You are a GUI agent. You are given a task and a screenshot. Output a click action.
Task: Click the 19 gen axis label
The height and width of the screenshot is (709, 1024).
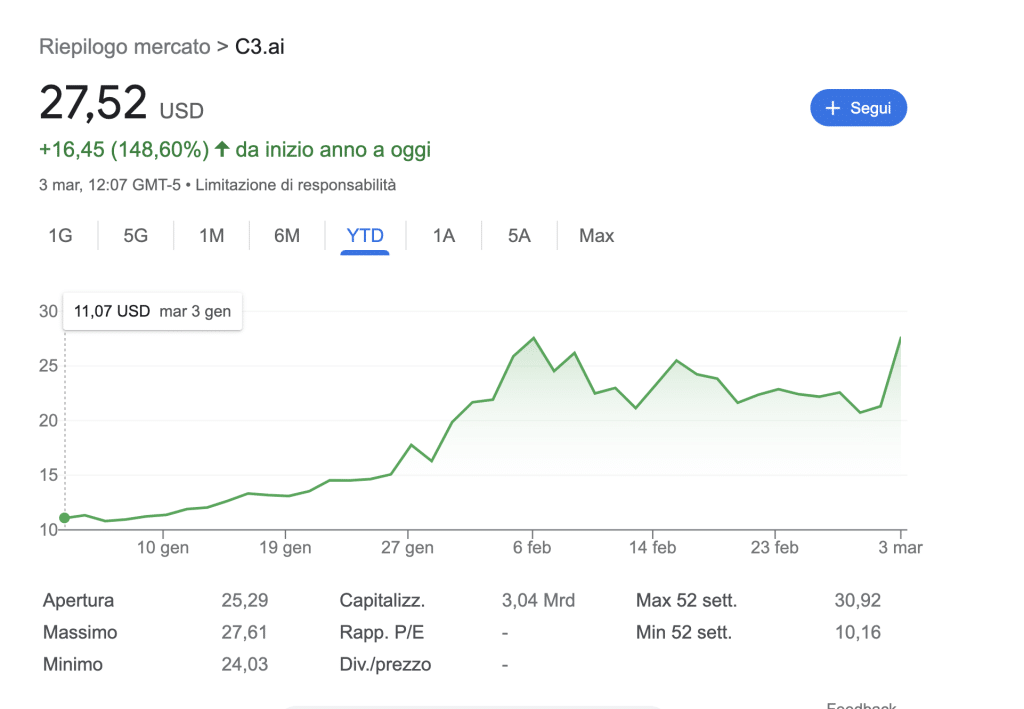tap(285, 548)
